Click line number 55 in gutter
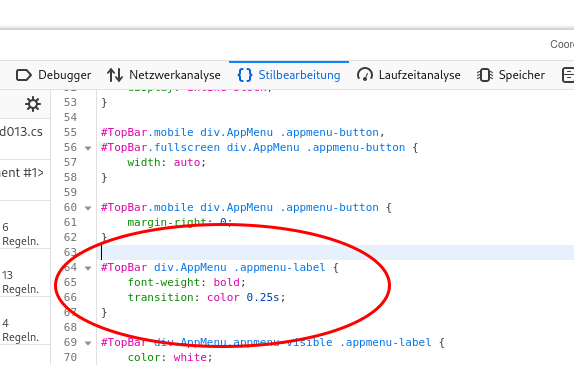Screen dimensions: 574x365 [x=70, y=132]
